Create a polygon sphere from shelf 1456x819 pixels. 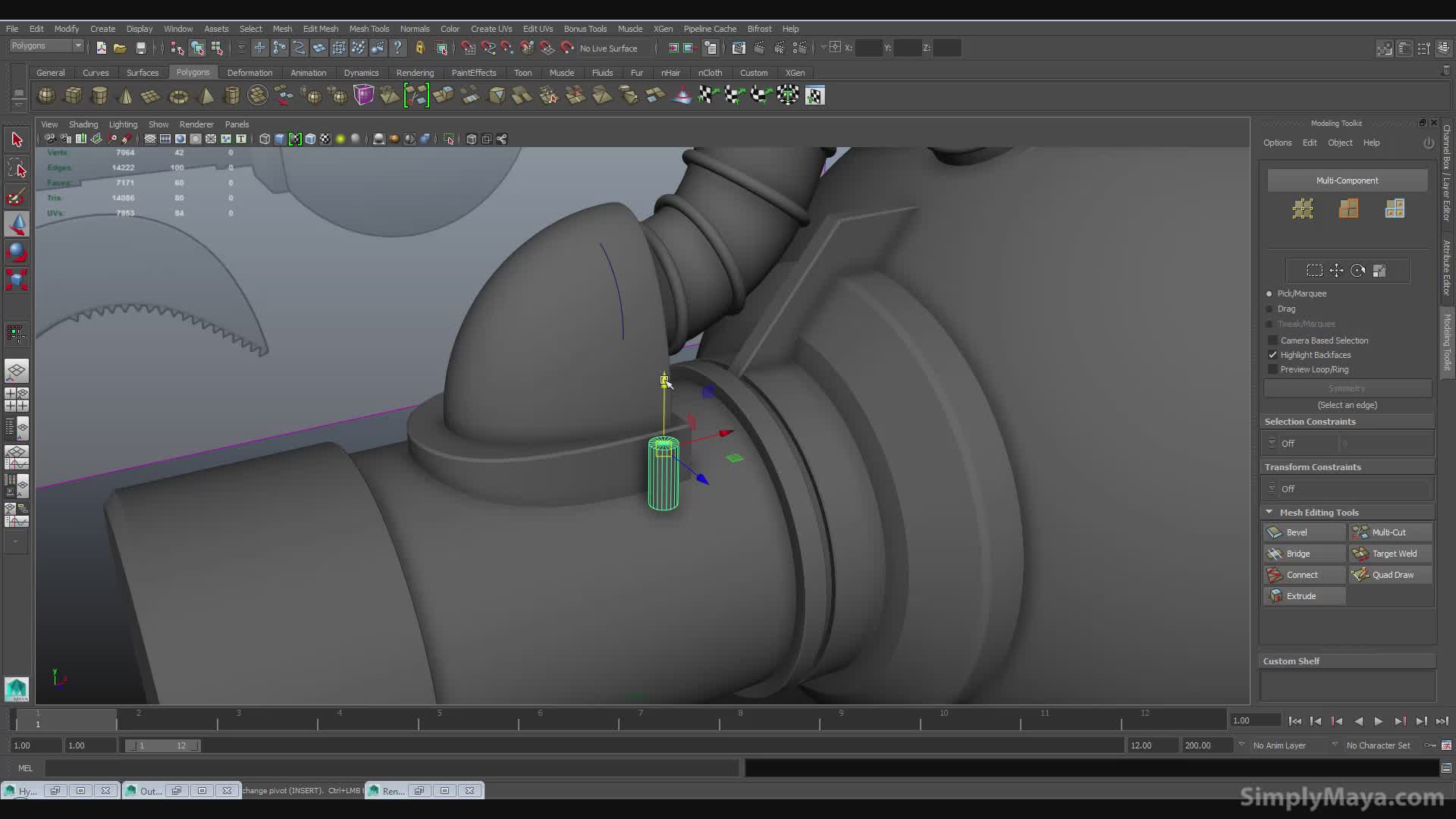(x=47, y=96)
